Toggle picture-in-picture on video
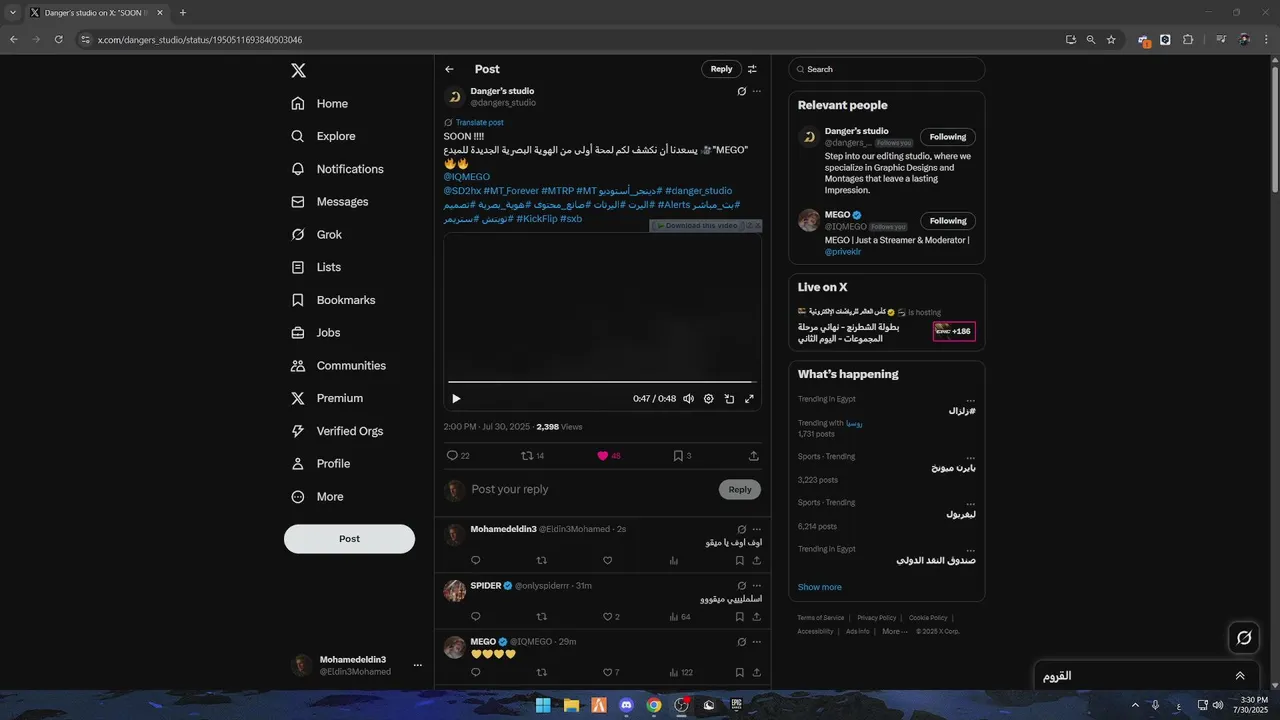1280x720 pixels. click(729, 399)
